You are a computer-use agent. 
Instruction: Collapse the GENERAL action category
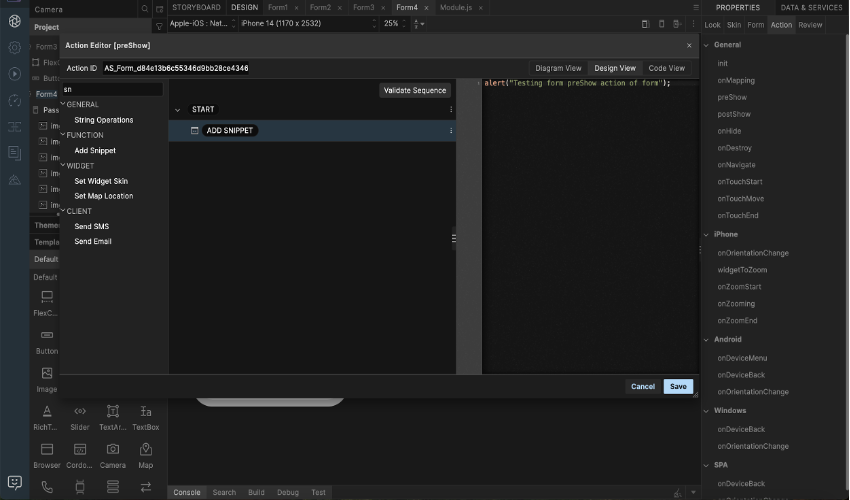(x=63, y=104)
